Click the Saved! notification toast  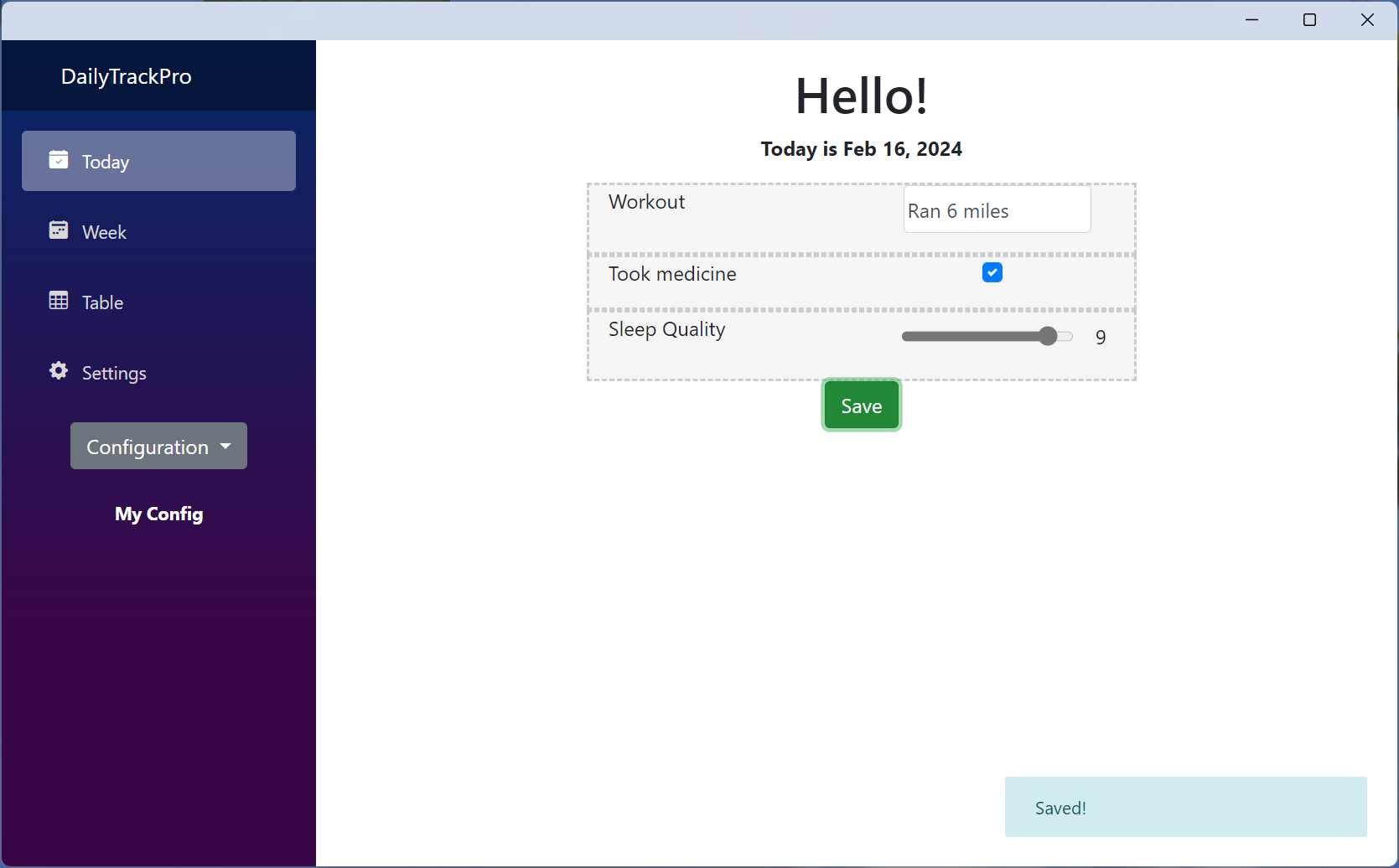[1185, 807]
